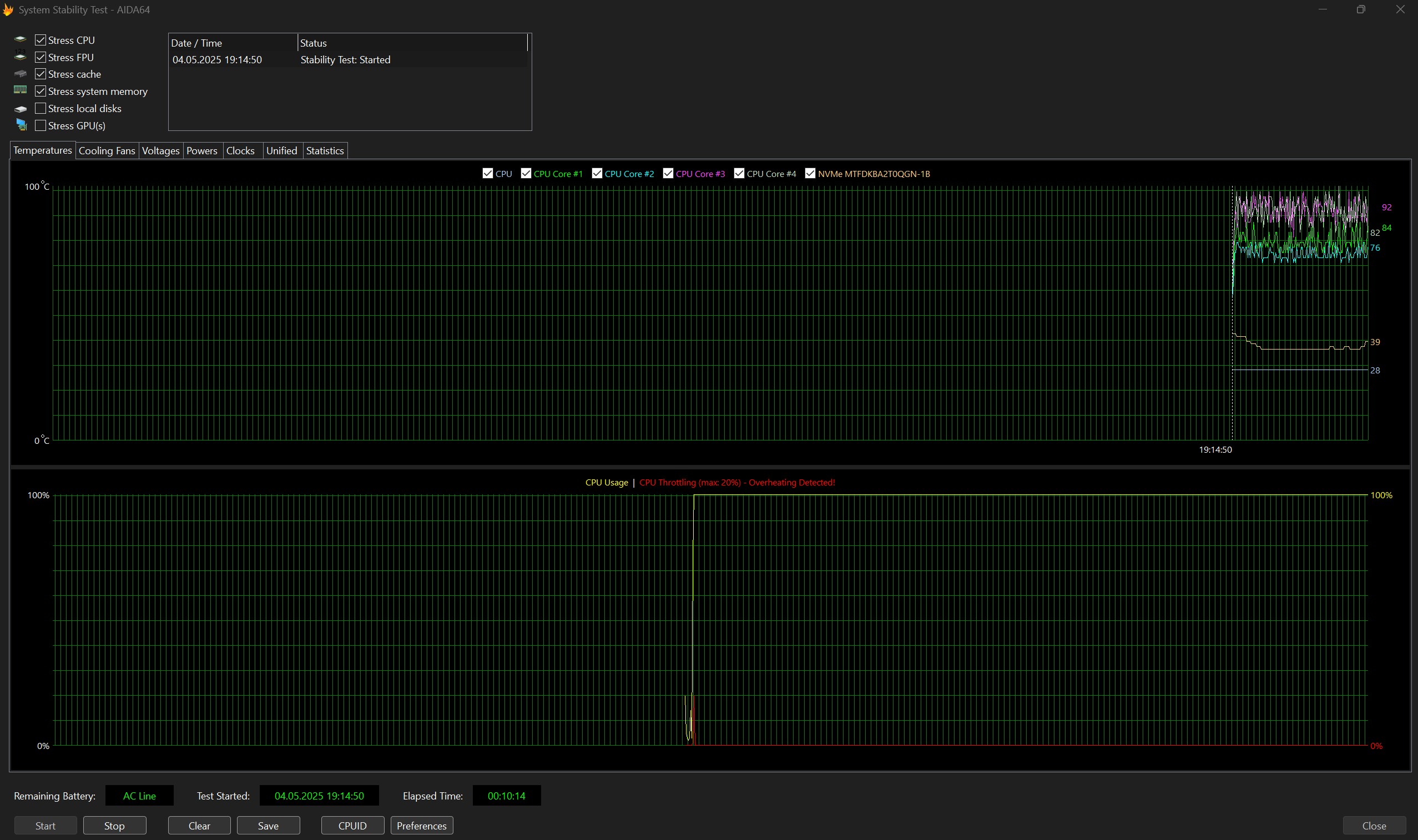
Task: Uncheck the Stress FPU option
Action: (40, 57)
